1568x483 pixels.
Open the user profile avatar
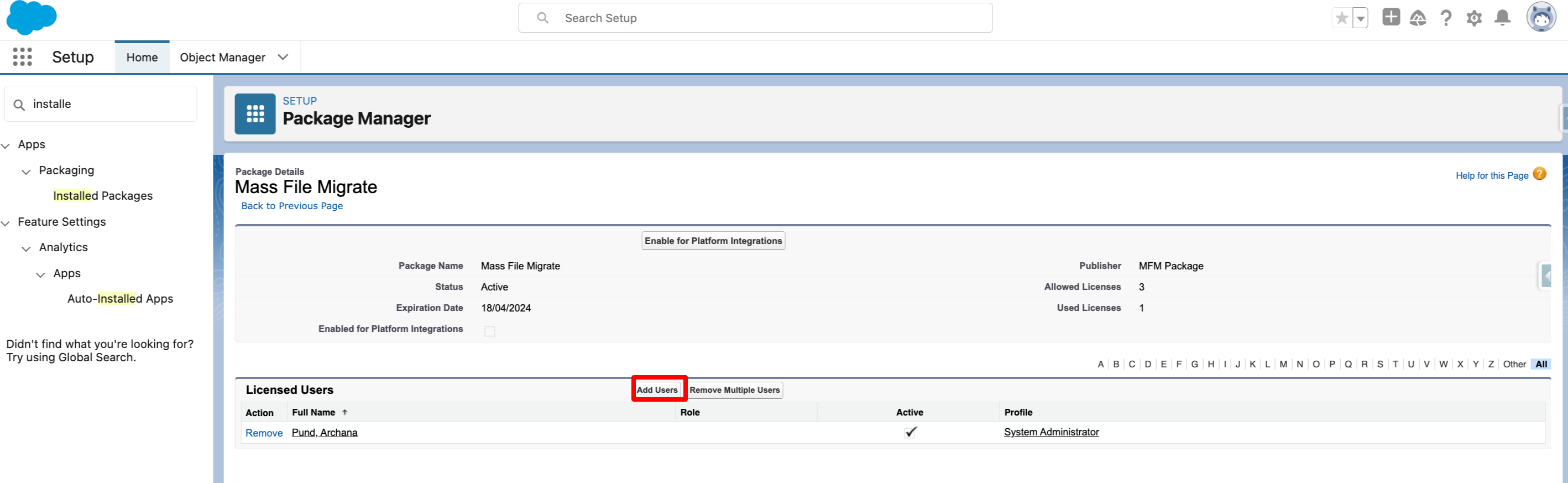[x=1540, y=17]
